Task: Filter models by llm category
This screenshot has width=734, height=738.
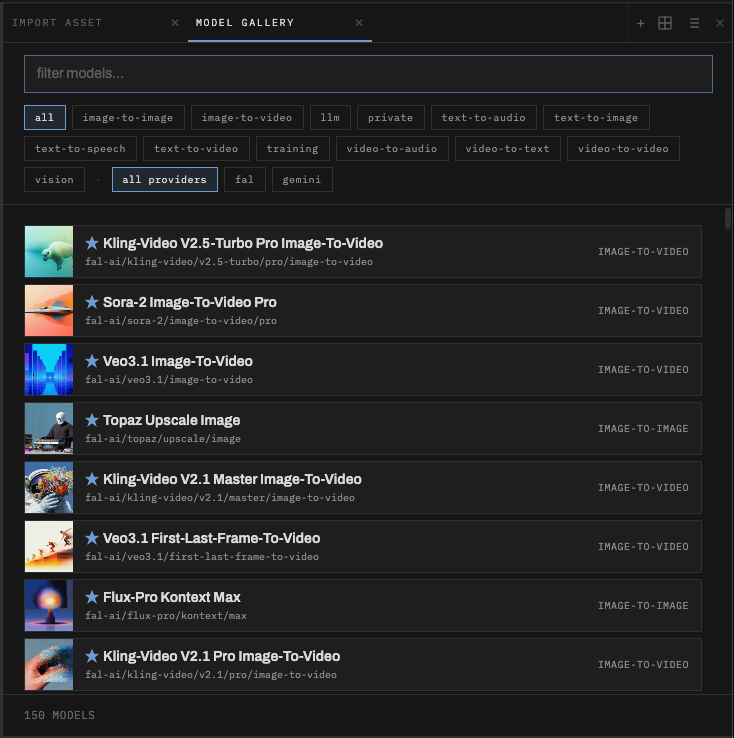Action: [330, 118]
